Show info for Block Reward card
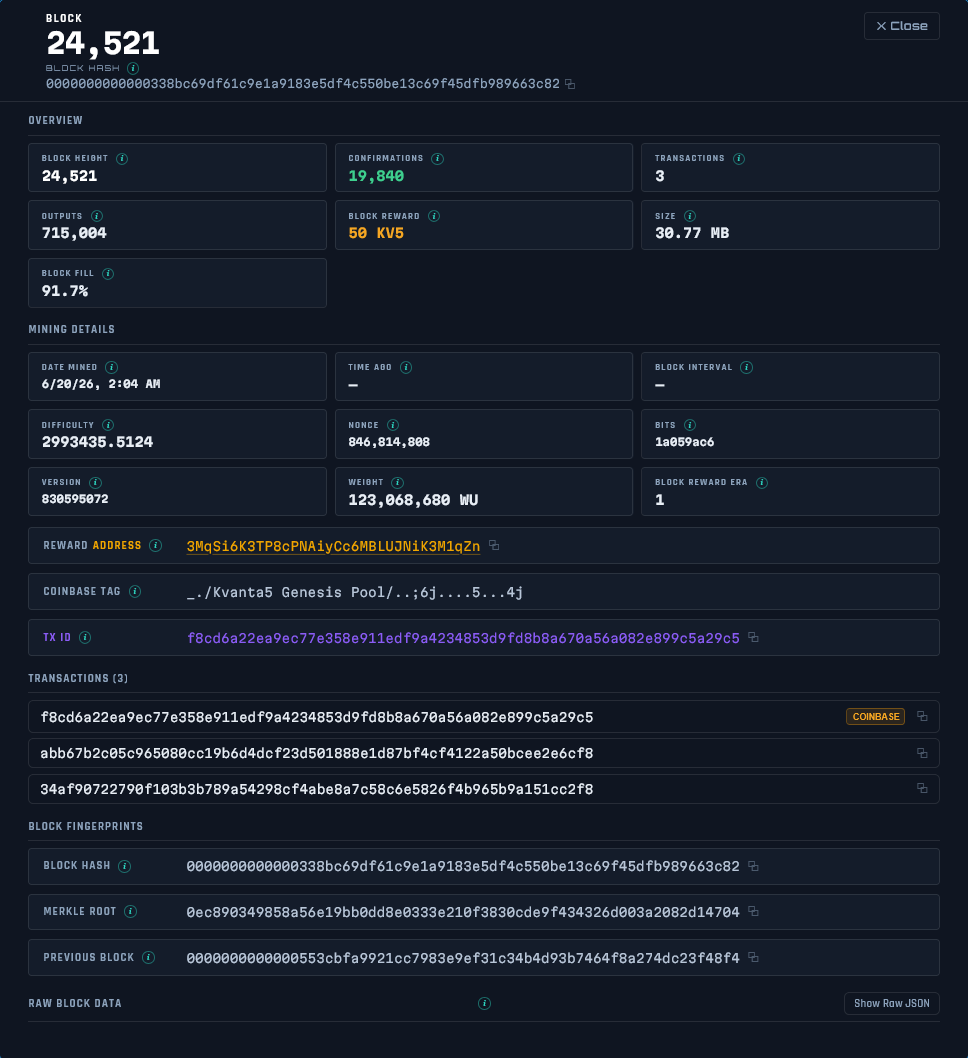968x1058 pixels. 434,216
